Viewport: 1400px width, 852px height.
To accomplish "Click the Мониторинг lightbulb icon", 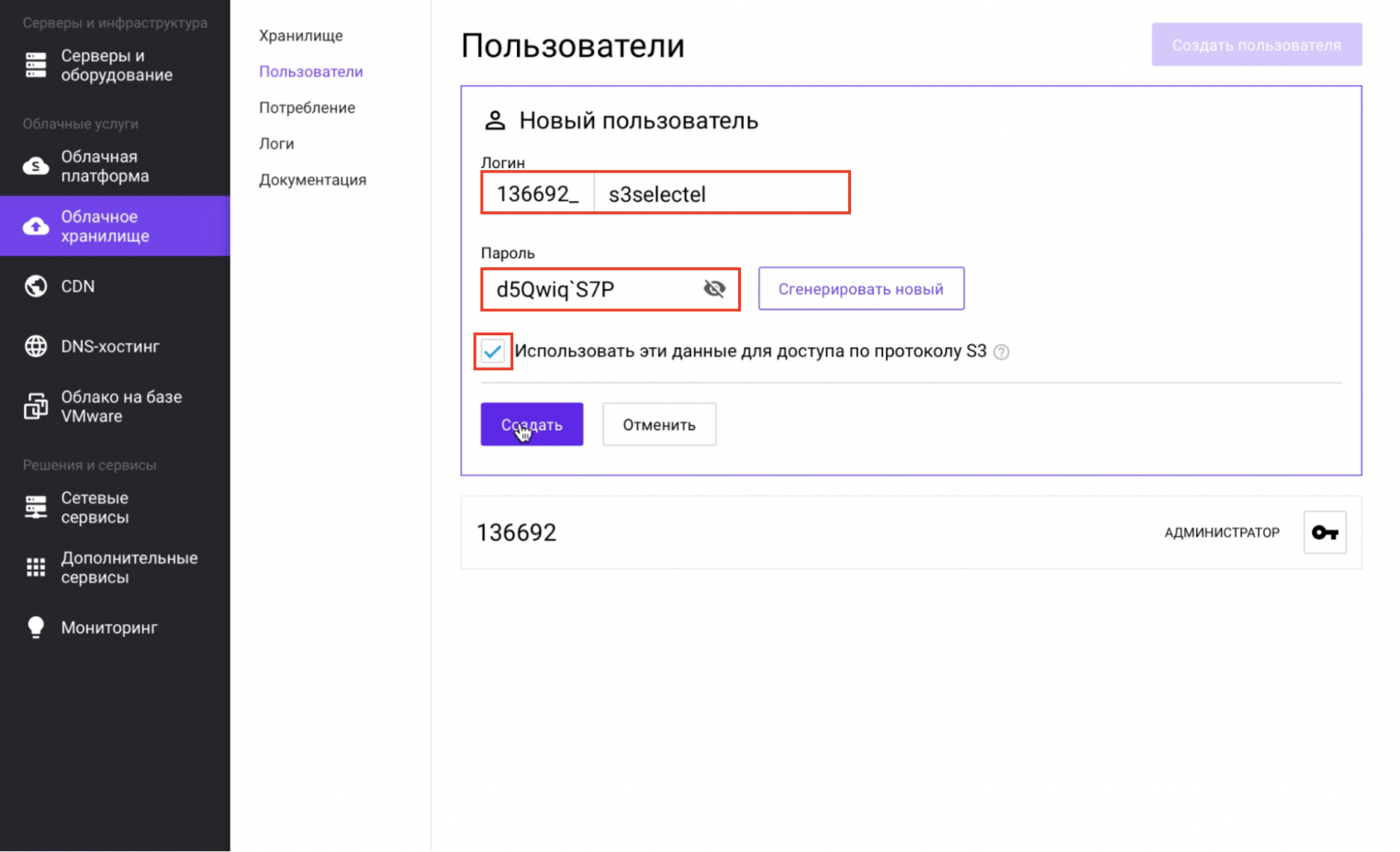I will coord(36,627).
